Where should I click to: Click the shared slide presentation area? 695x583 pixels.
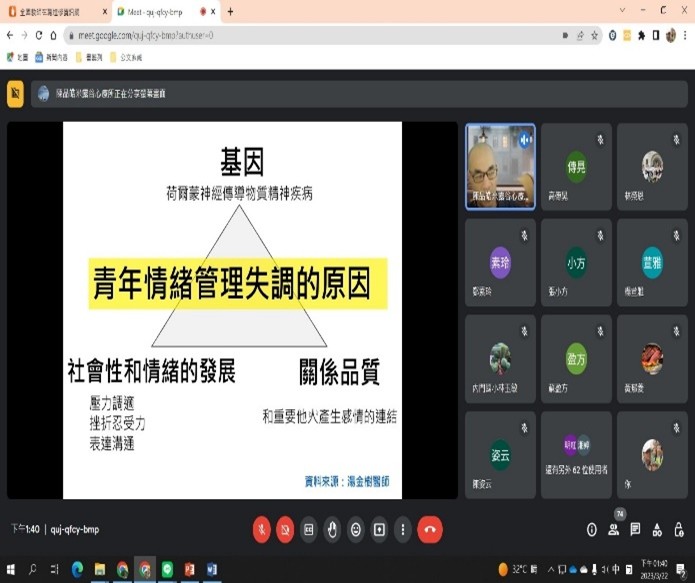click(232, 310)
